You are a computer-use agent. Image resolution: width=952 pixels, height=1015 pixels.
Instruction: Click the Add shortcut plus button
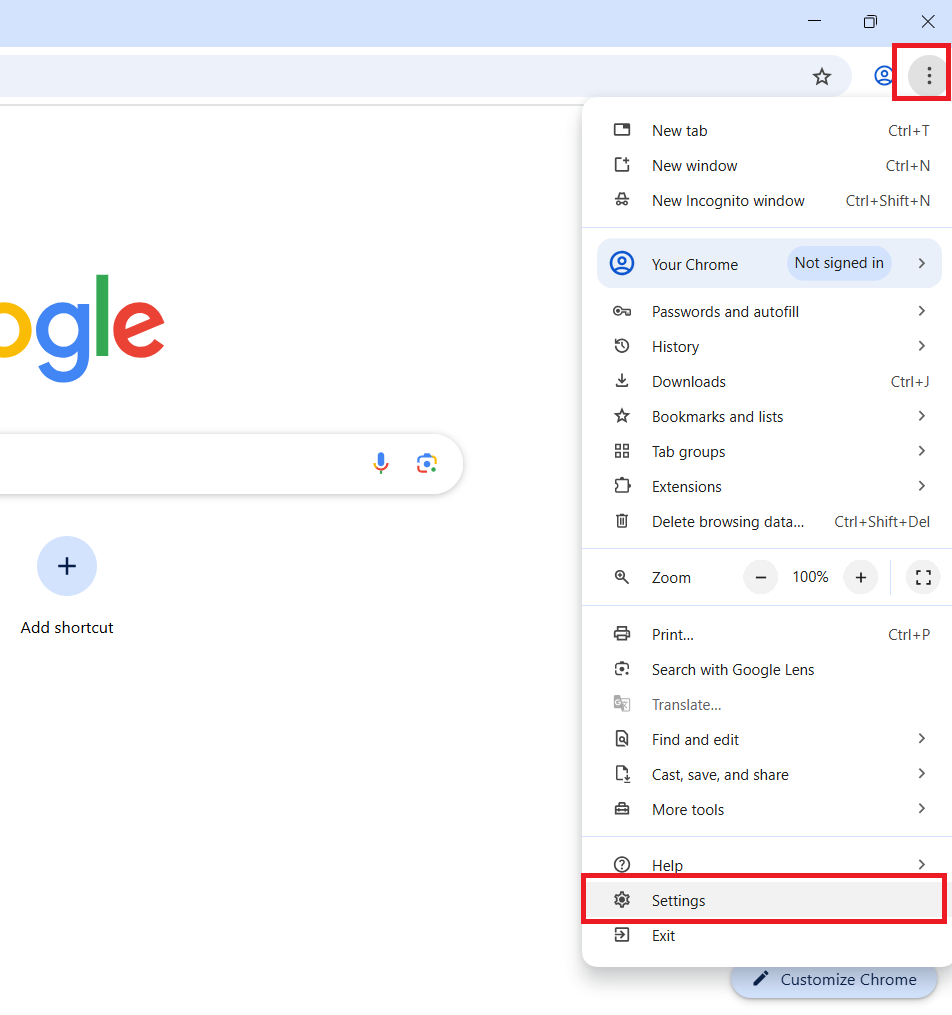67,566
